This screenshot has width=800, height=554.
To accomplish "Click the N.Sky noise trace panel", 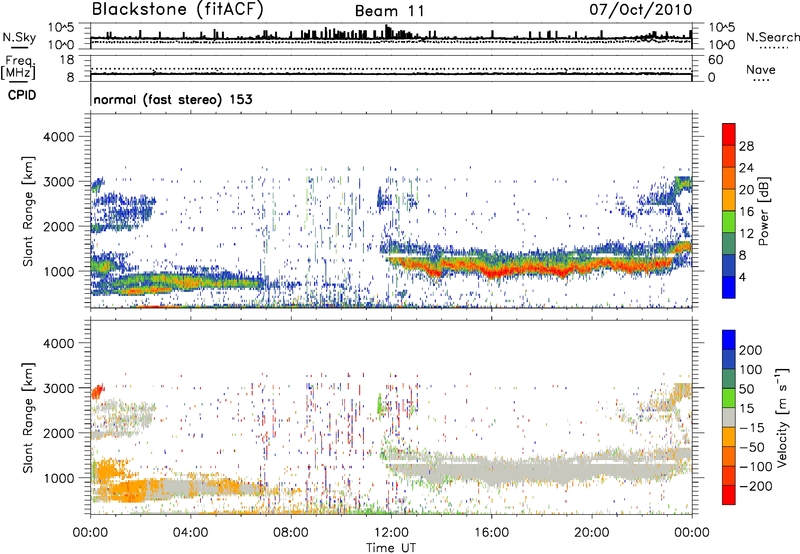I will pos(391,36).
